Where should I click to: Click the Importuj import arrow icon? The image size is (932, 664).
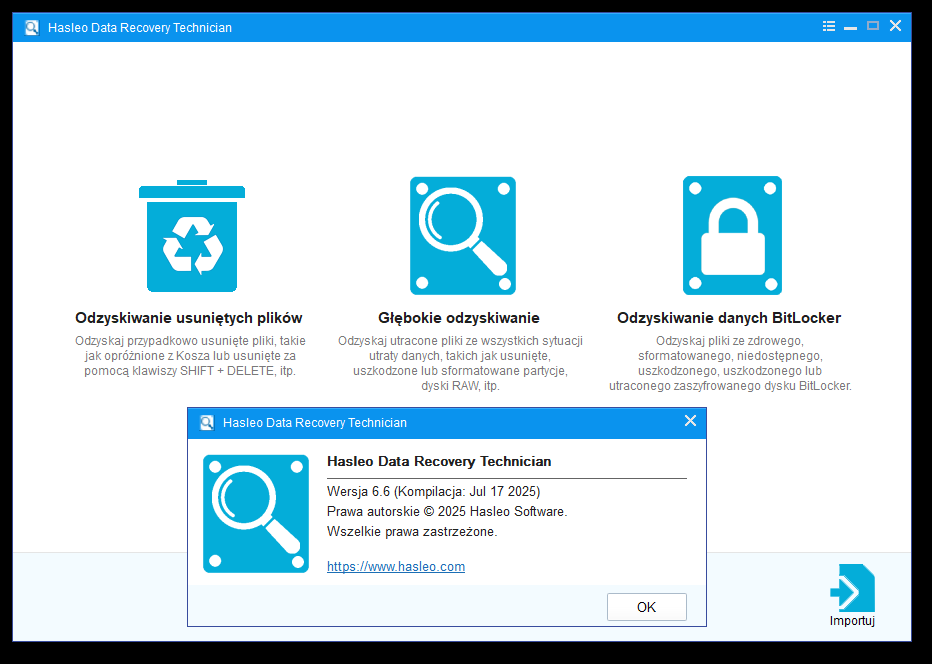[852, 587]
